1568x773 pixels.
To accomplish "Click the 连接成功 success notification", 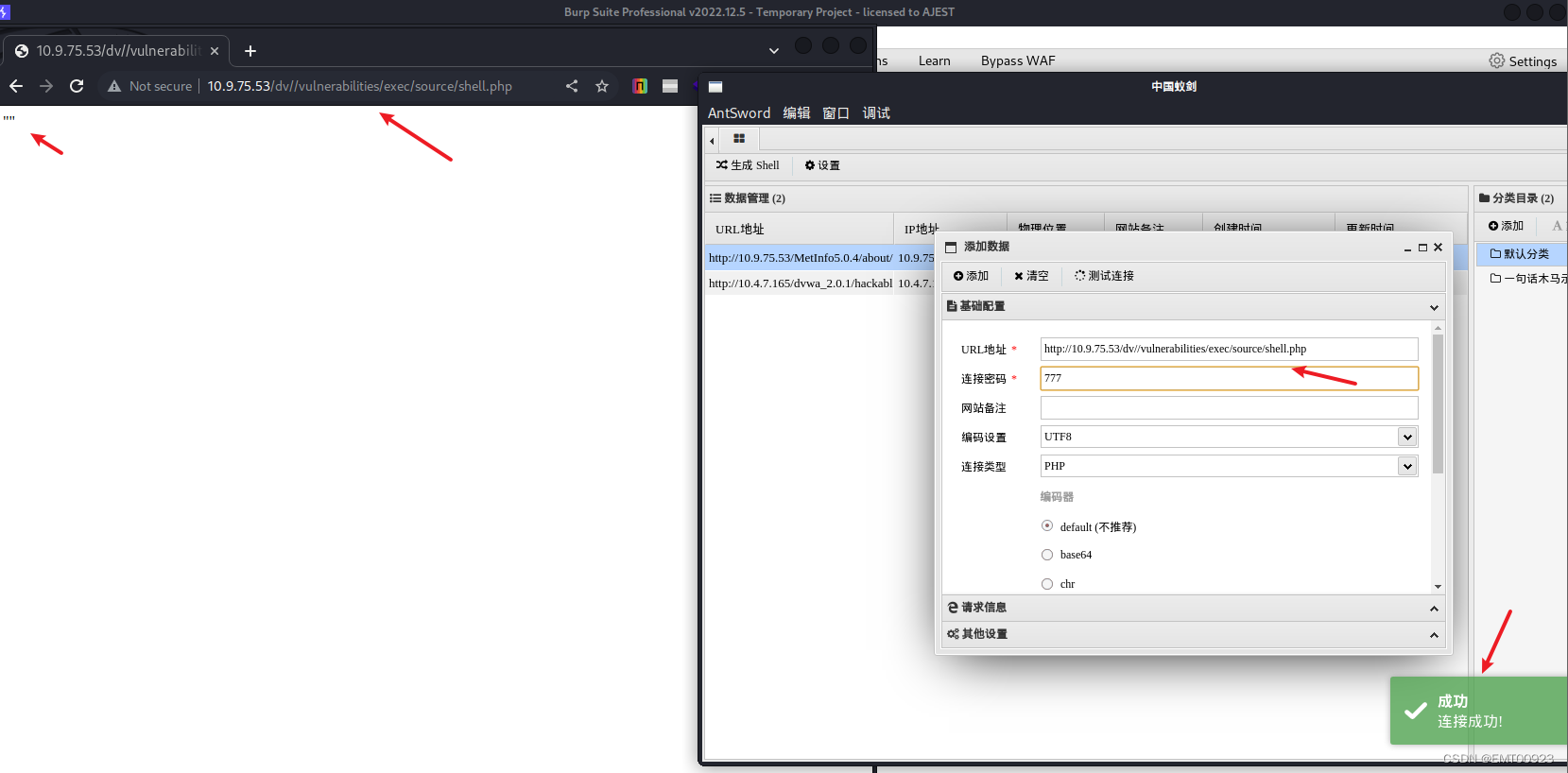I will click(1478, 711).
